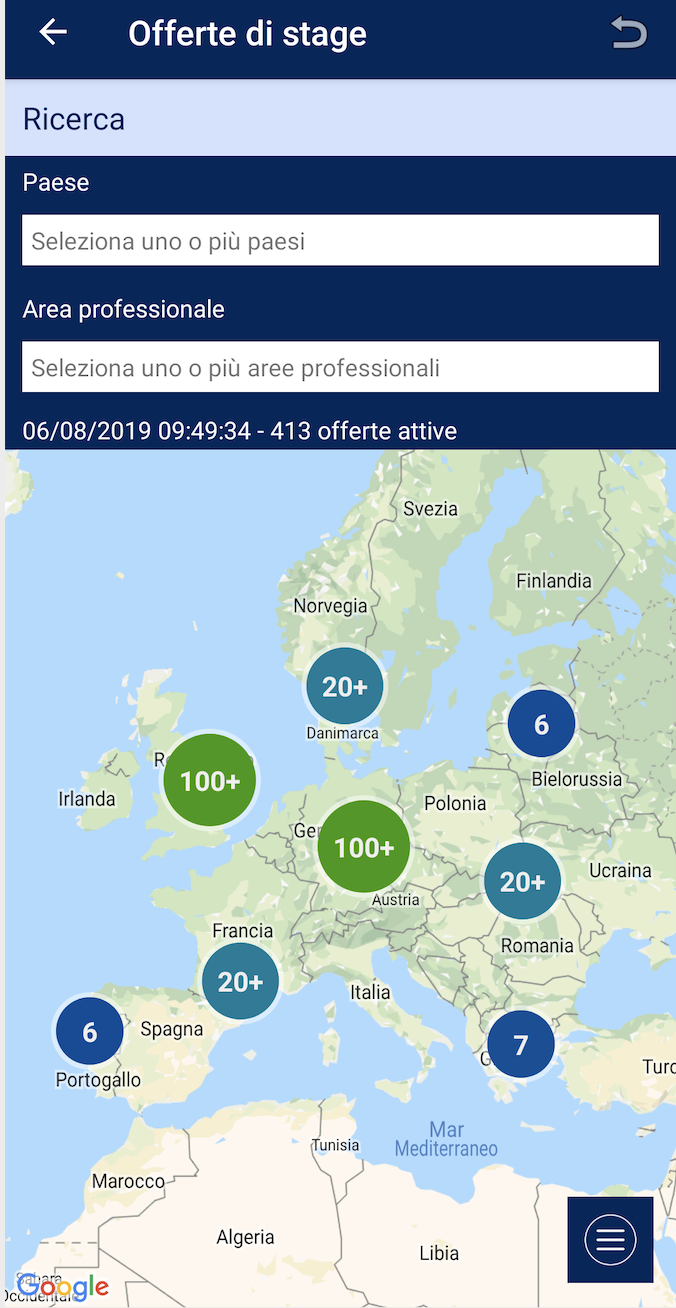Screen dimensions: 676x1308
Task: Open the Area professionale selector
Action: pos(340,368)
